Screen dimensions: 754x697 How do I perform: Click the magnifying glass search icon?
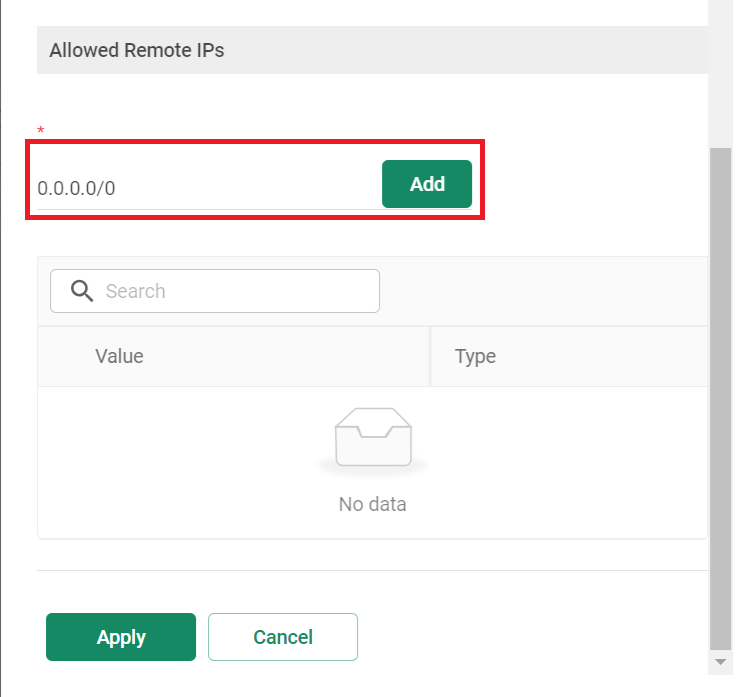[82, 291]
